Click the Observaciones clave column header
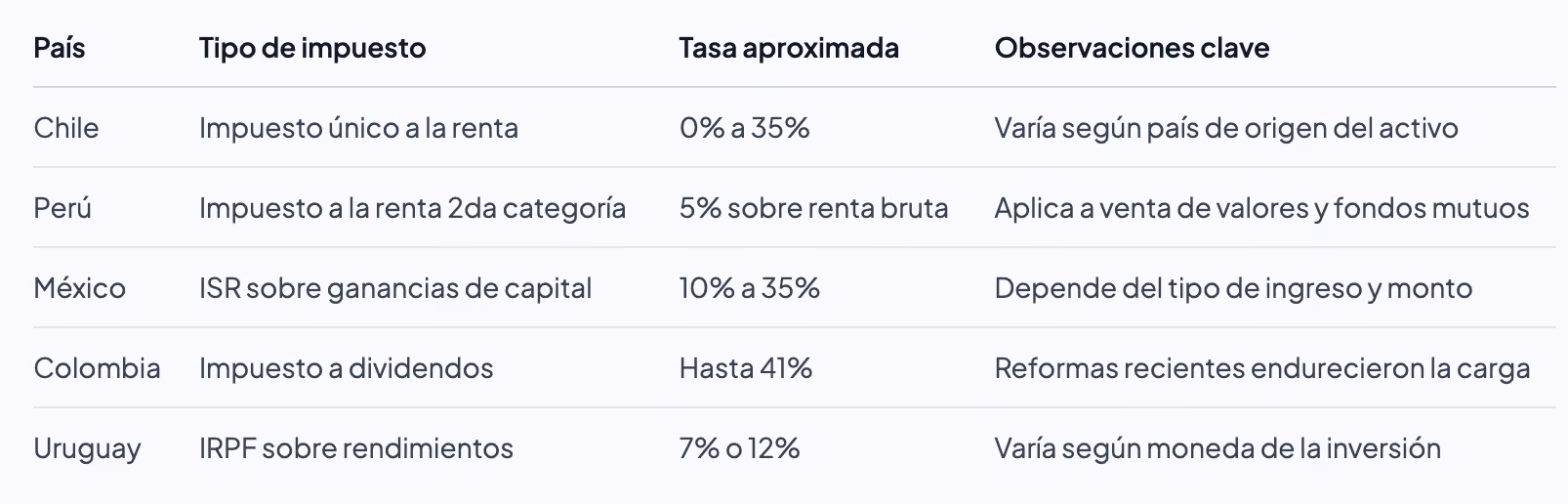 [x=1132, y=48]
